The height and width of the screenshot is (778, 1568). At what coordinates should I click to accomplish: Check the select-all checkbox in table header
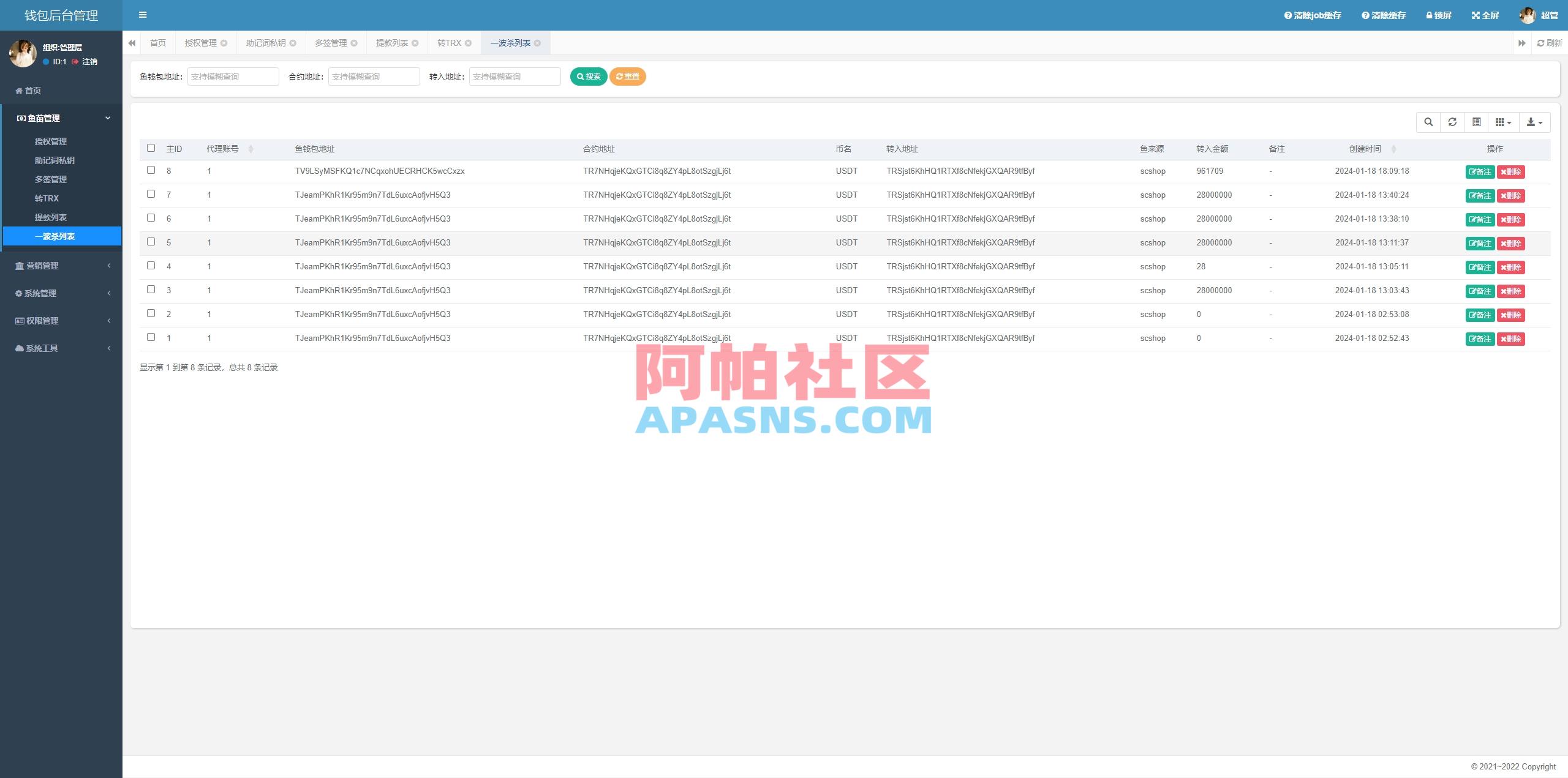tap(151, 148)
